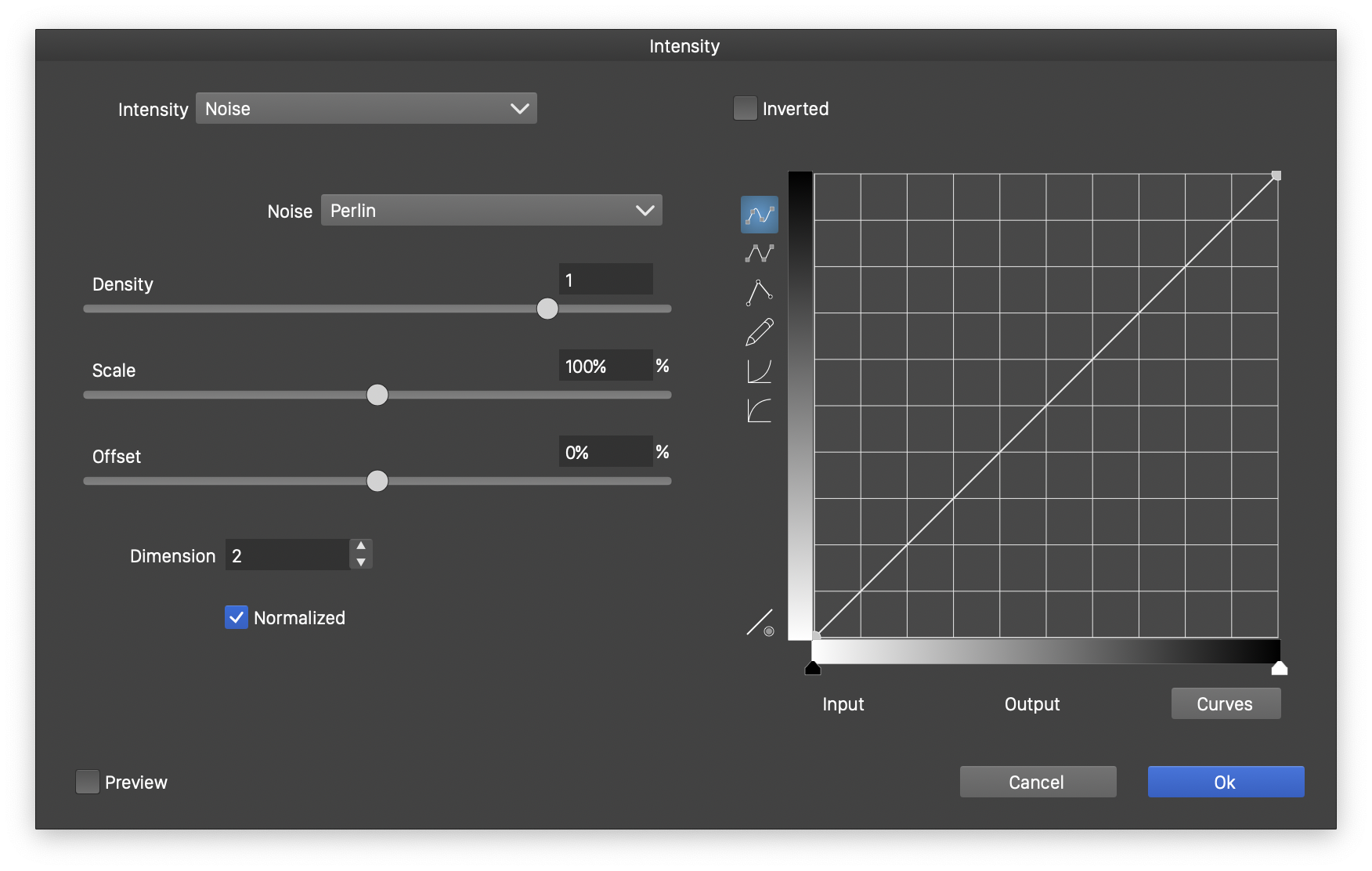Screen dimensions: 1372x871
Task: Choose the corner point curve tool
Action: tap(759, 292)
